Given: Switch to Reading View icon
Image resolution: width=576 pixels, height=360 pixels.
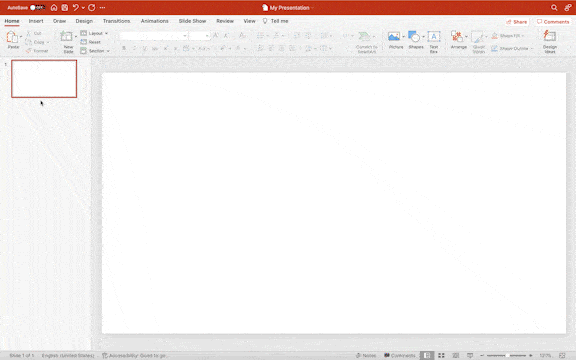Looking at the screenshot, I should 456,356.
